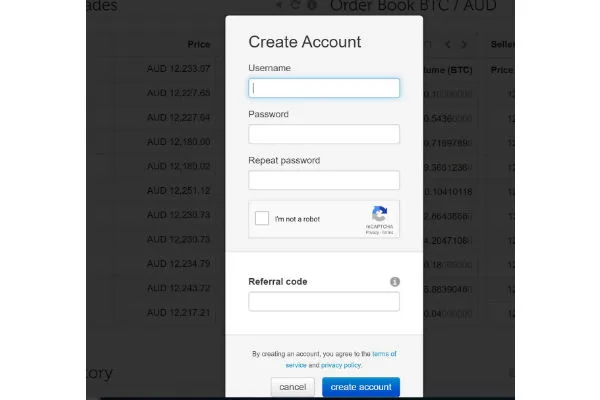Submit with the create account button
Image resolution: width=600 pixels, height=400 pixels.
point(361,387)
